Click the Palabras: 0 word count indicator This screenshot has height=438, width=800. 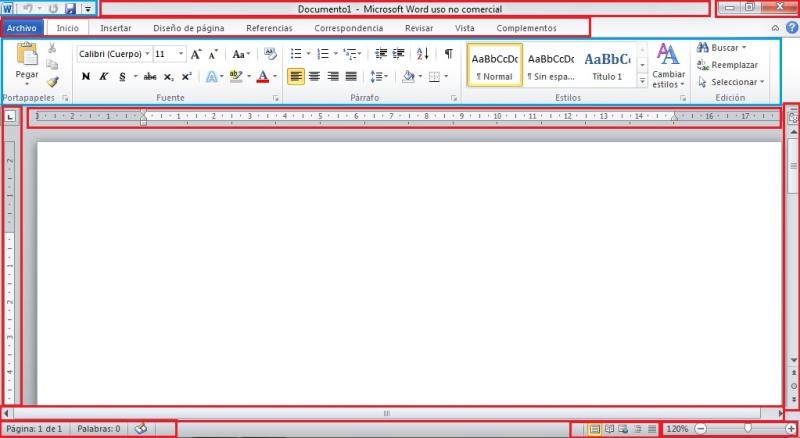click(98, 429)
